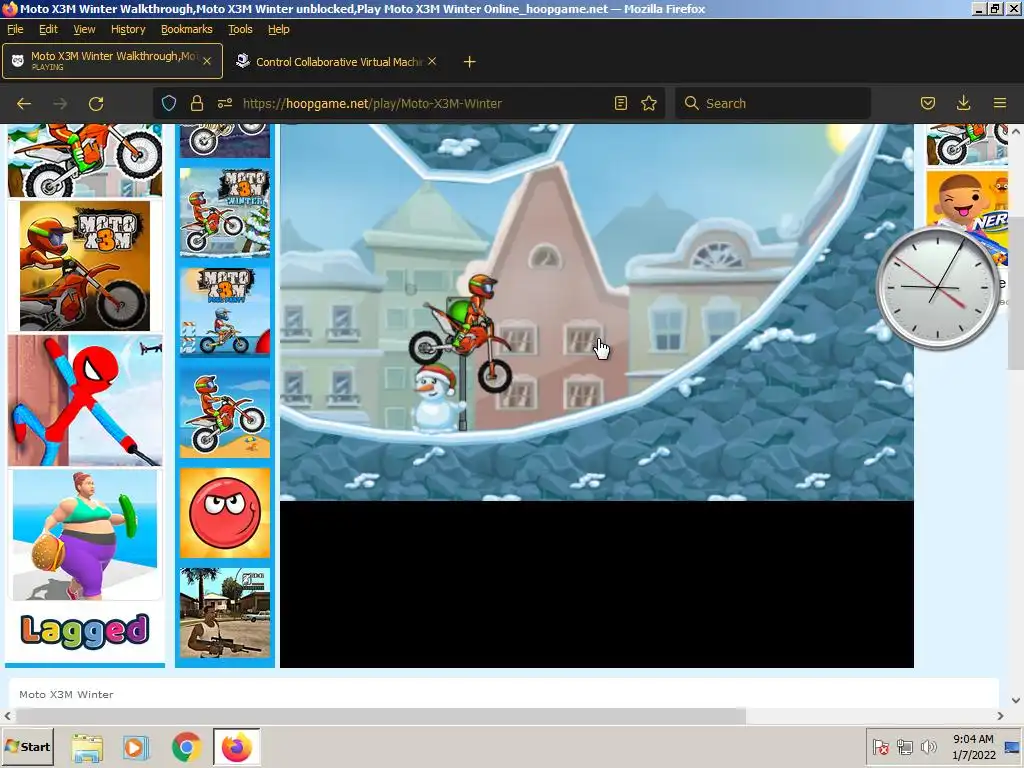The width and height of the screenshot is (1024, 768).
Task: Open the View menu
Action: tap(84, 29)
